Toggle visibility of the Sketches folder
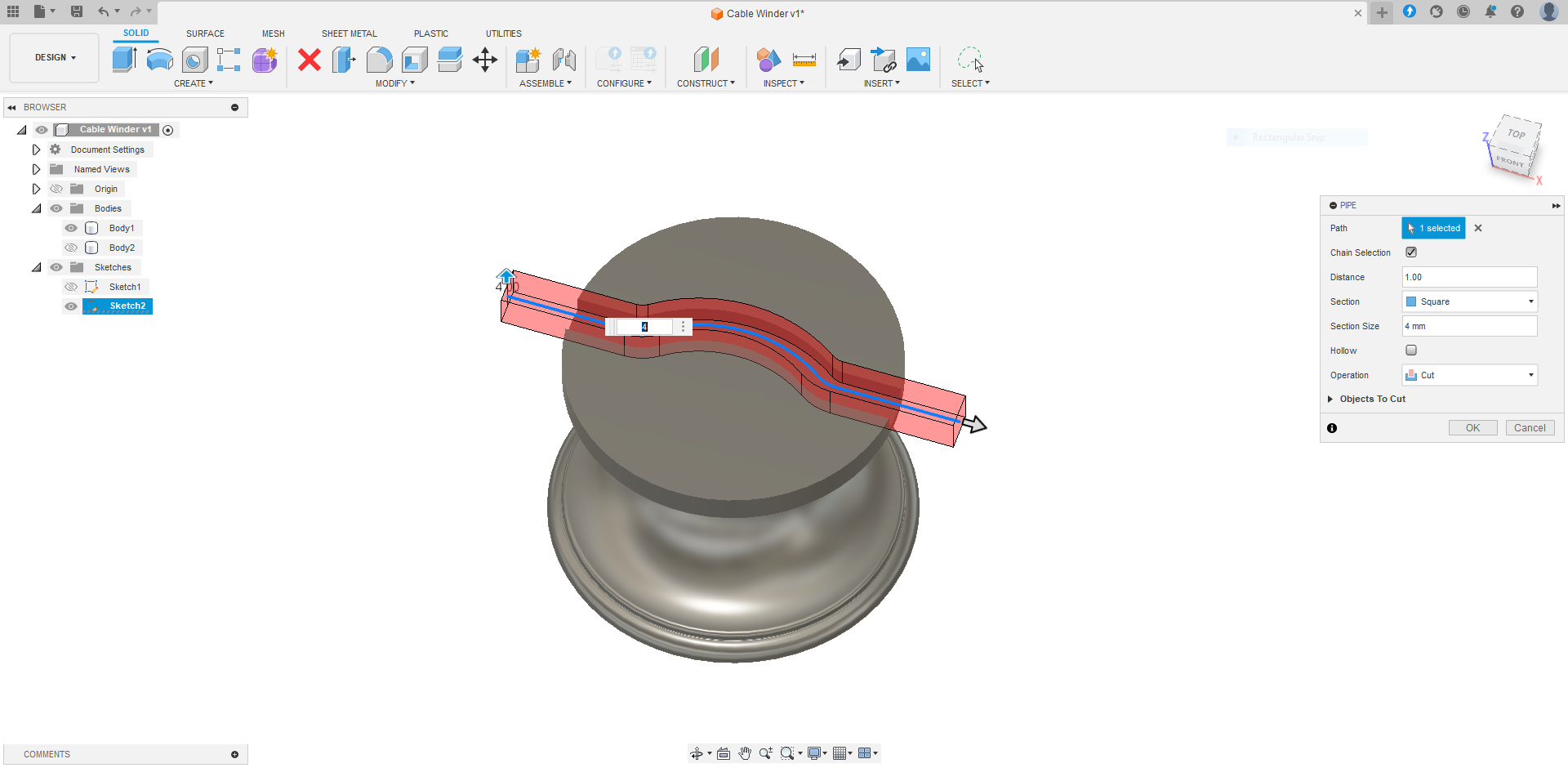1568x768 pixels. pos(56,267)
